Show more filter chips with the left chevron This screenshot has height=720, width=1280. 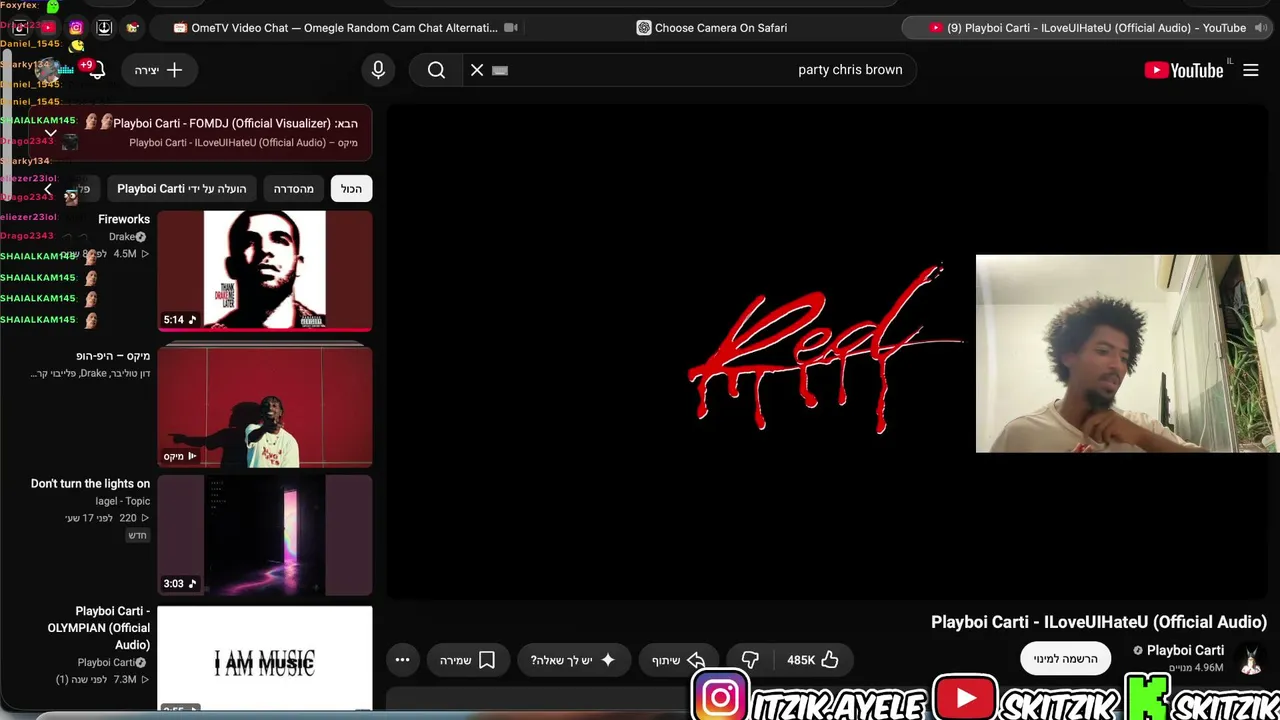[x=48, y=189]
